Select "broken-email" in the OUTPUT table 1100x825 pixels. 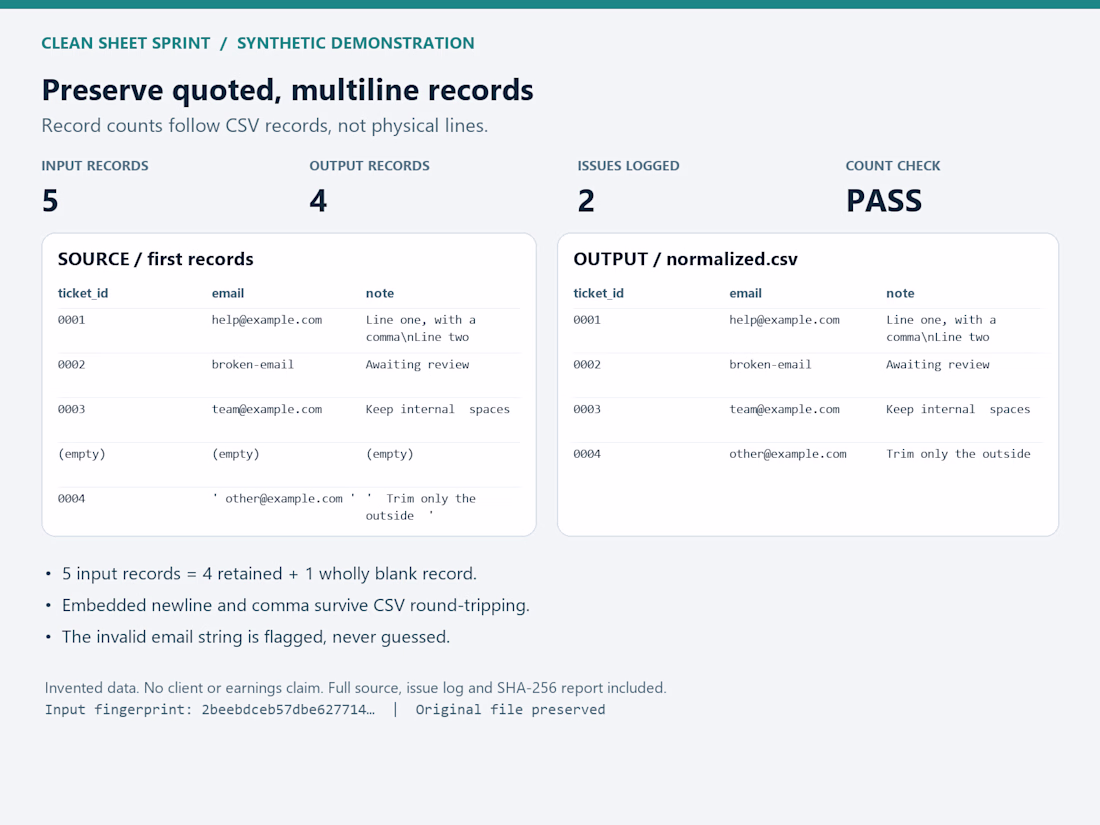[770, 365]
